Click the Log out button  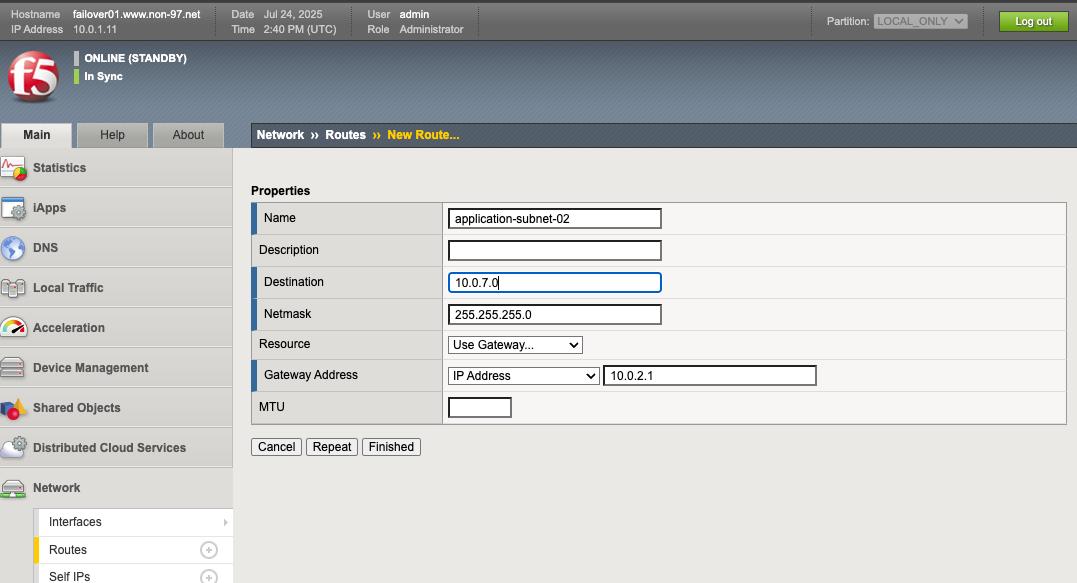pyautogui.click(x=1033, y=21)
